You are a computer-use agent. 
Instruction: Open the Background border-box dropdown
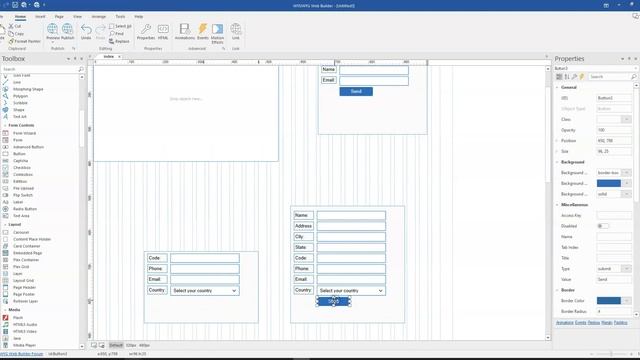click(627, 173)
